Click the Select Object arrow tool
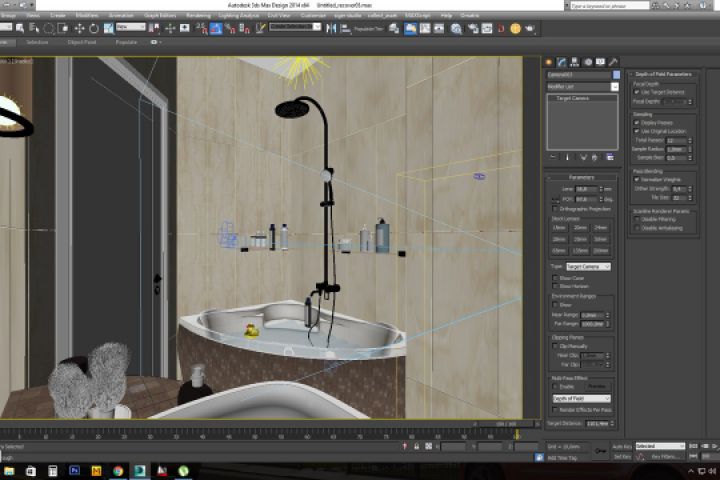The image size is (720, 480). coord(20,28)
